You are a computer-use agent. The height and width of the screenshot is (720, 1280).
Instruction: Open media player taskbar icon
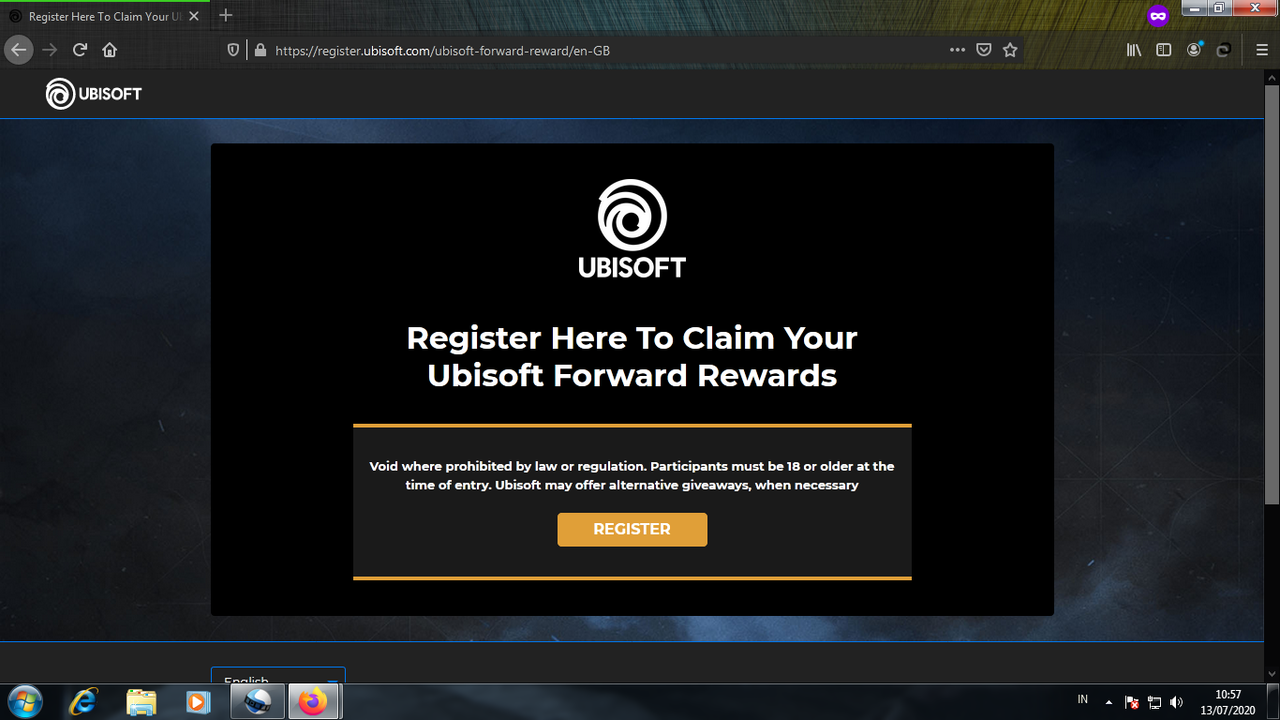[198, 702]
